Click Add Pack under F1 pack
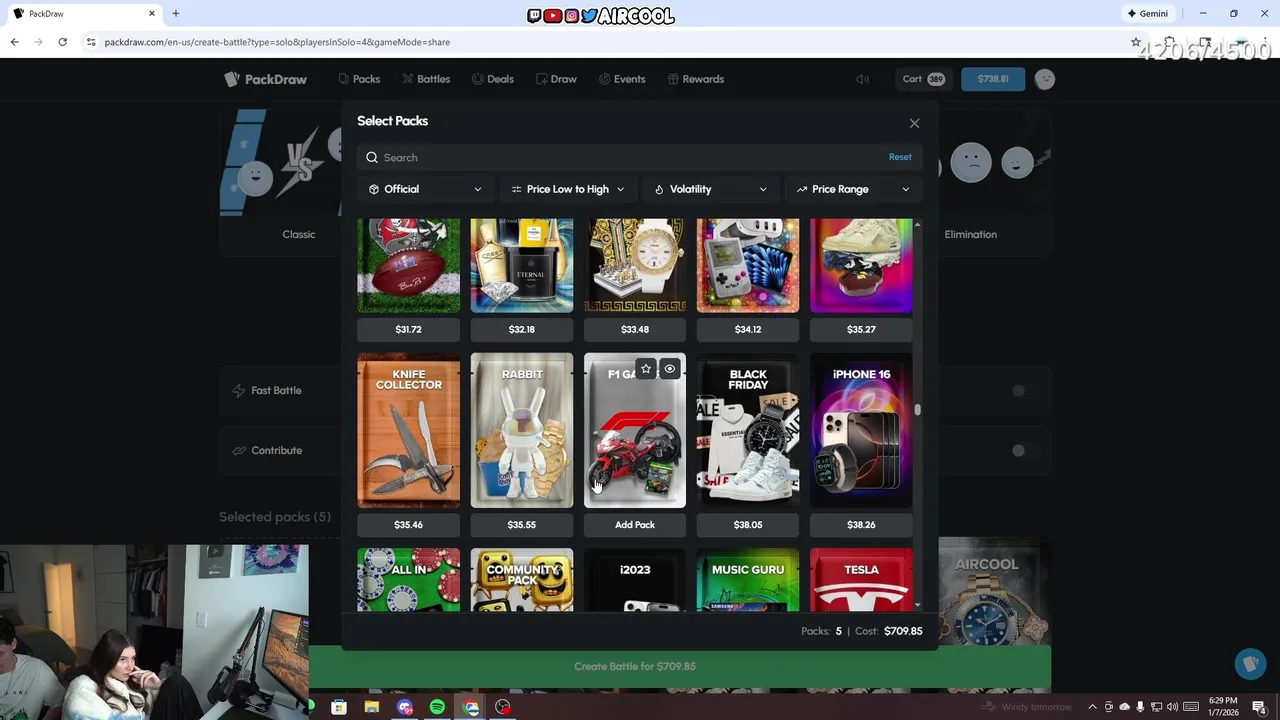 [x=635, y=524]
